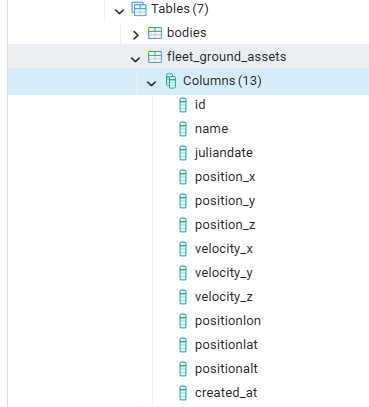
Task: Select the id column name
Action: point(200,105)
